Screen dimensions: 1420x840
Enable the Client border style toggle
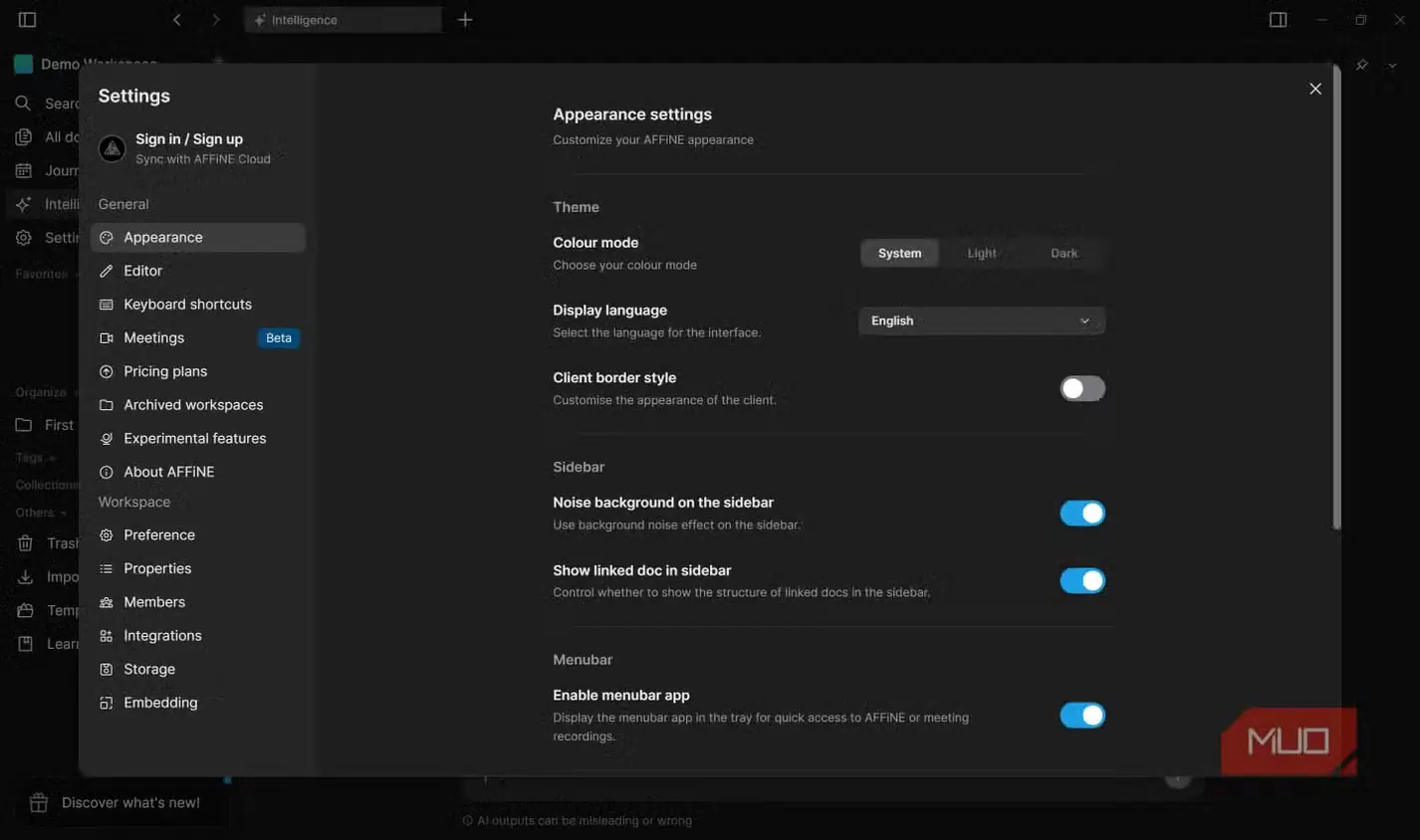click(1082, 388)
